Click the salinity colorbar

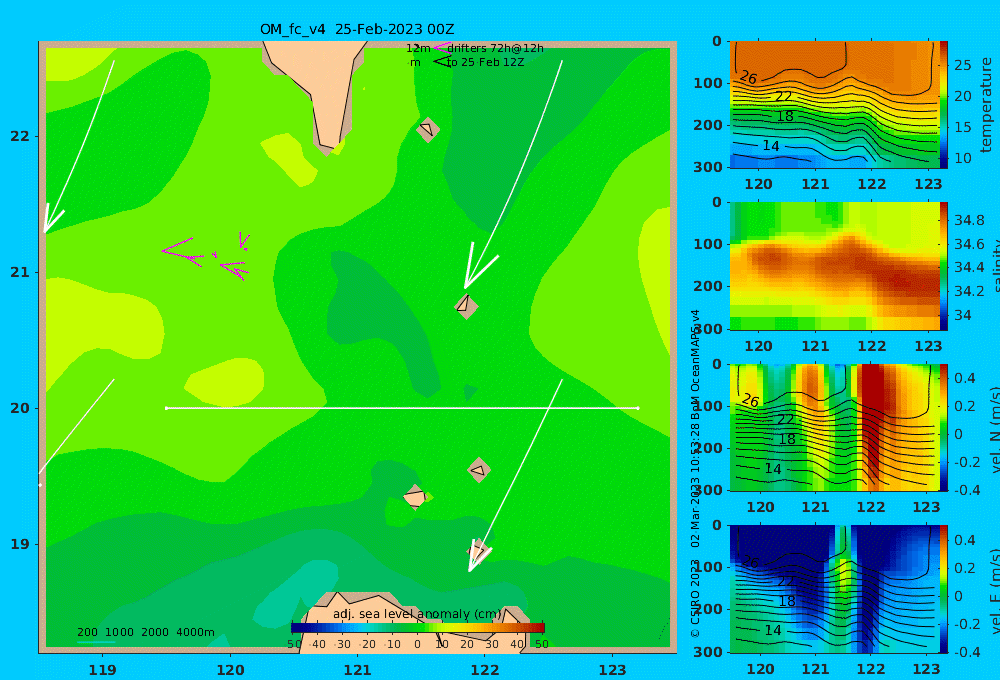pos(944,266)
